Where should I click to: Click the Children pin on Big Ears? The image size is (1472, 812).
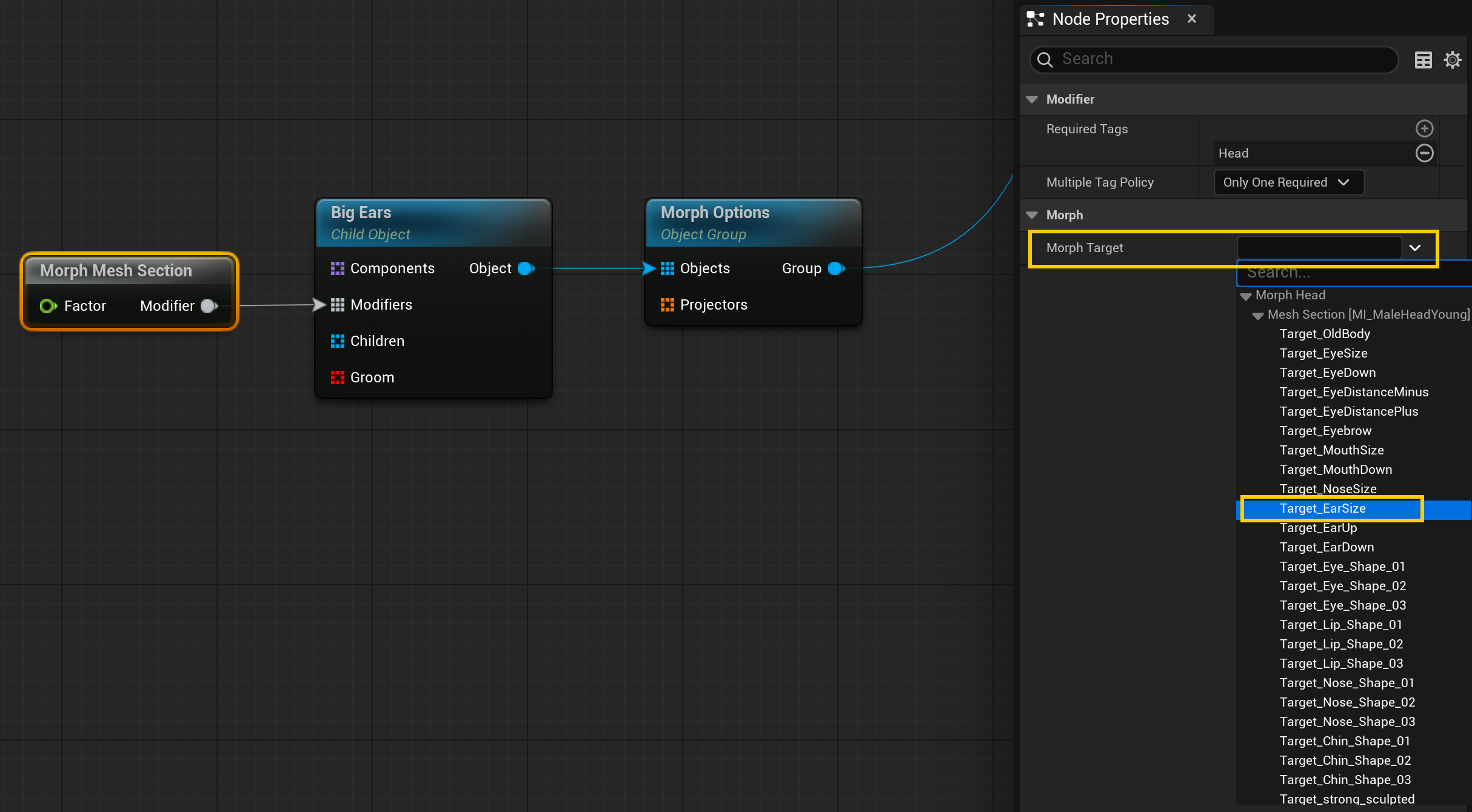click(337, 341)
